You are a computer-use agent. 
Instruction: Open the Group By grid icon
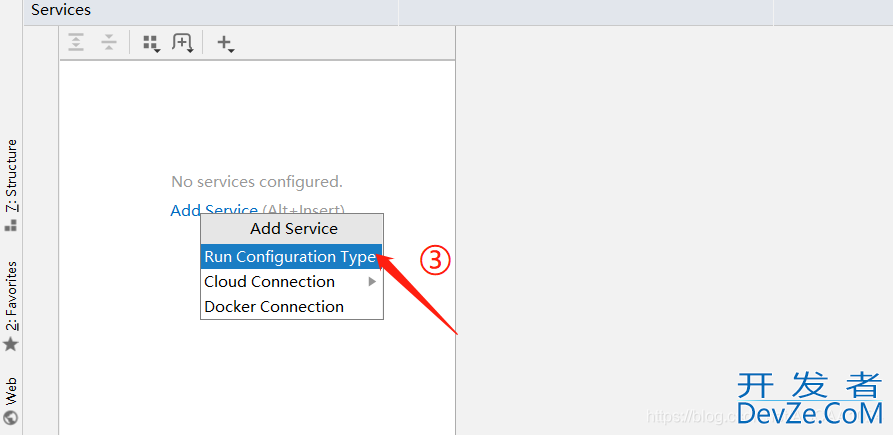(151, 43)
